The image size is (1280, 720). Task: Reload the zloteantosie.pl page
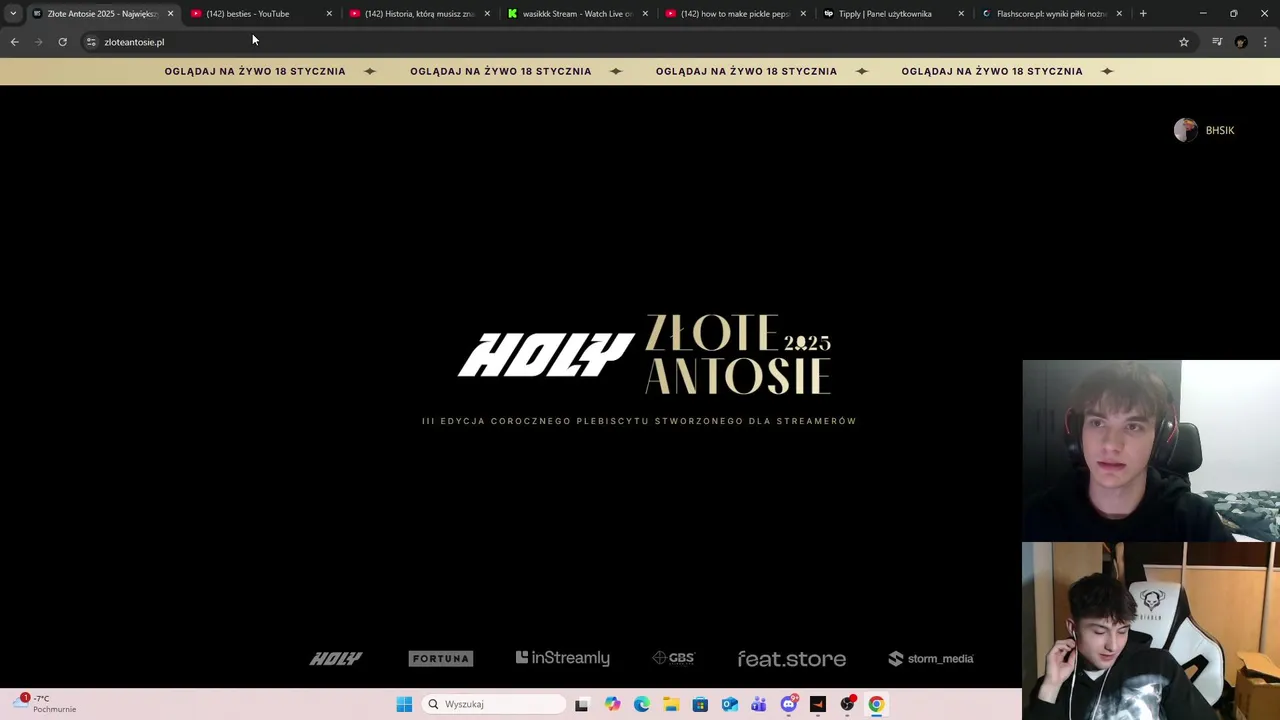(x=62, y=42)
